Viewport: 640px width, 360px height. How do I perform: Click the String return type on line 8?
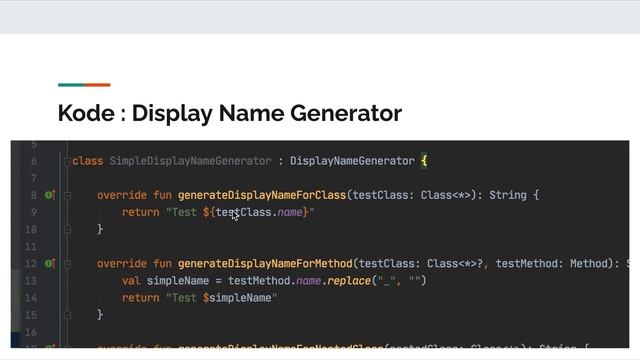point(508,195)
